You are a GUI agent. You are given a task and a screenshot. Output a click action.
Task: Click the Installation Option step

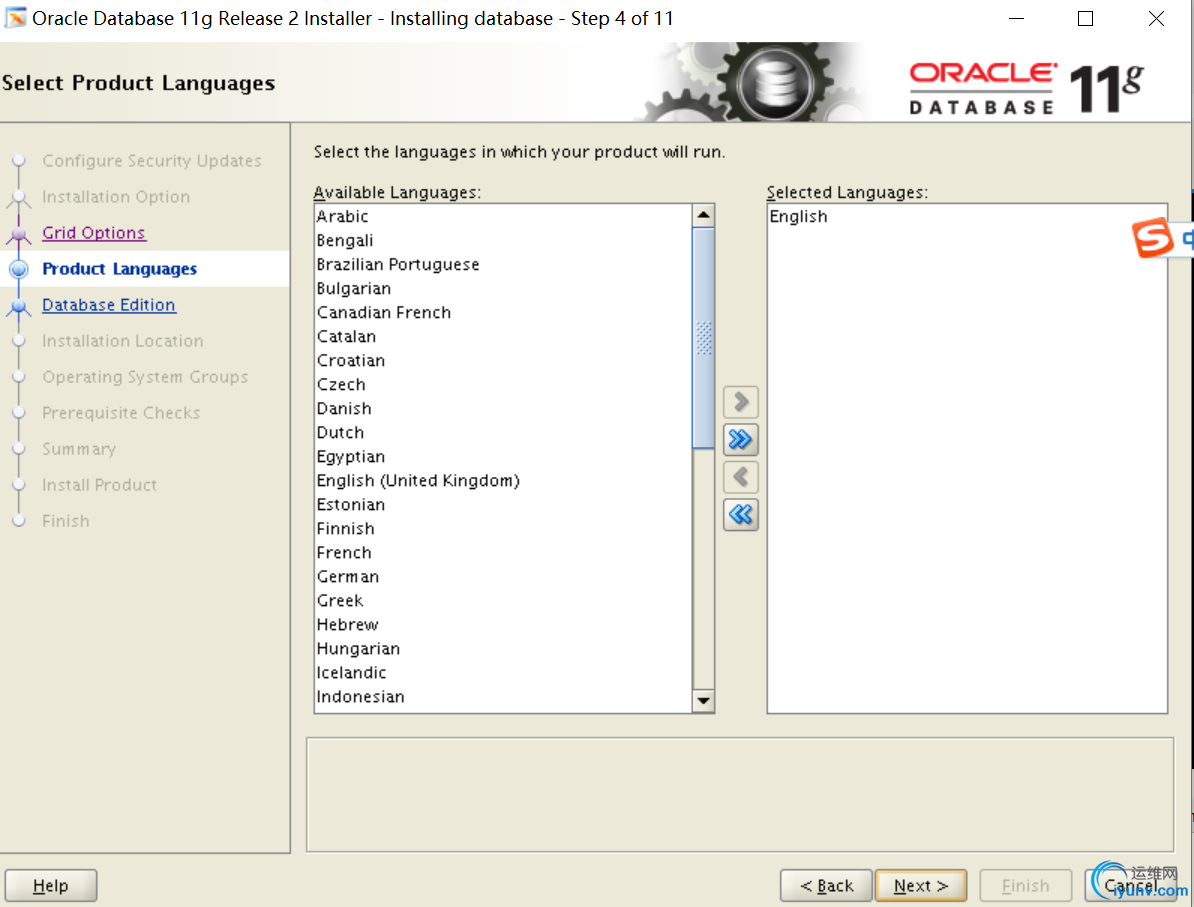(116, 196)
